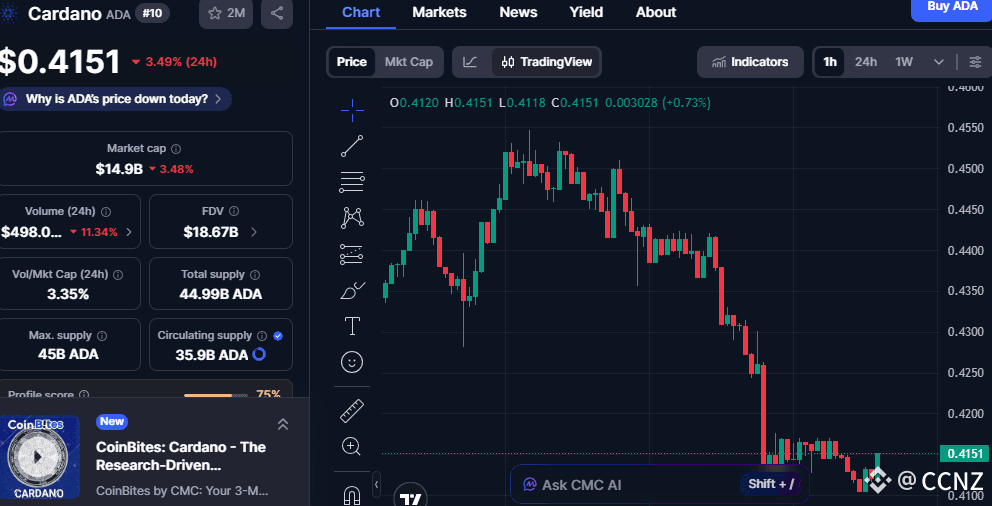Click the New badge on CoinBites card

pyautogui.click(x=112, y=421)
